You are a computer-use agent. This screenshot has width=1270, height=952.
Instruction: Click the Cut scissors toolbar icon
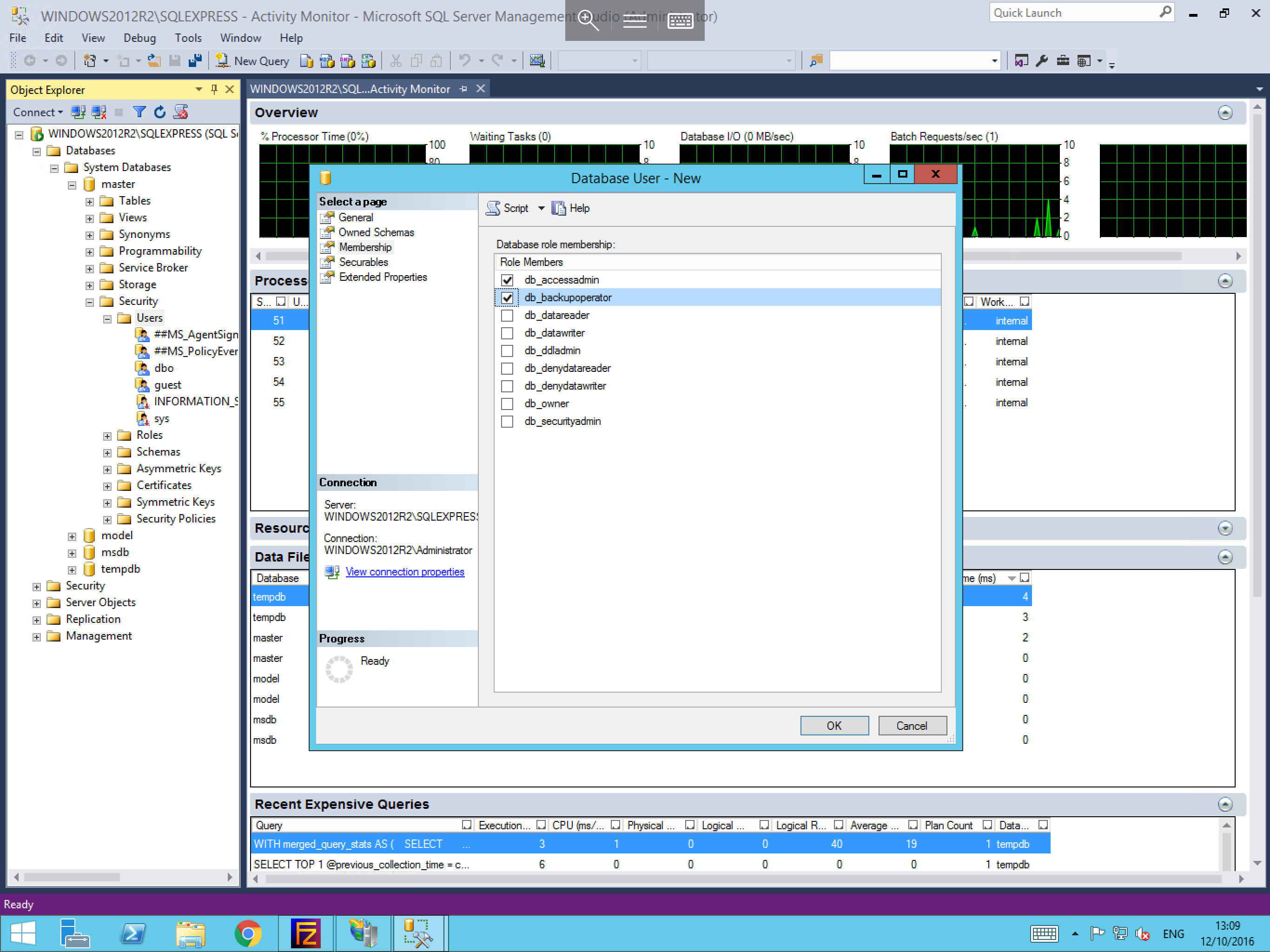tap(396, 61)
